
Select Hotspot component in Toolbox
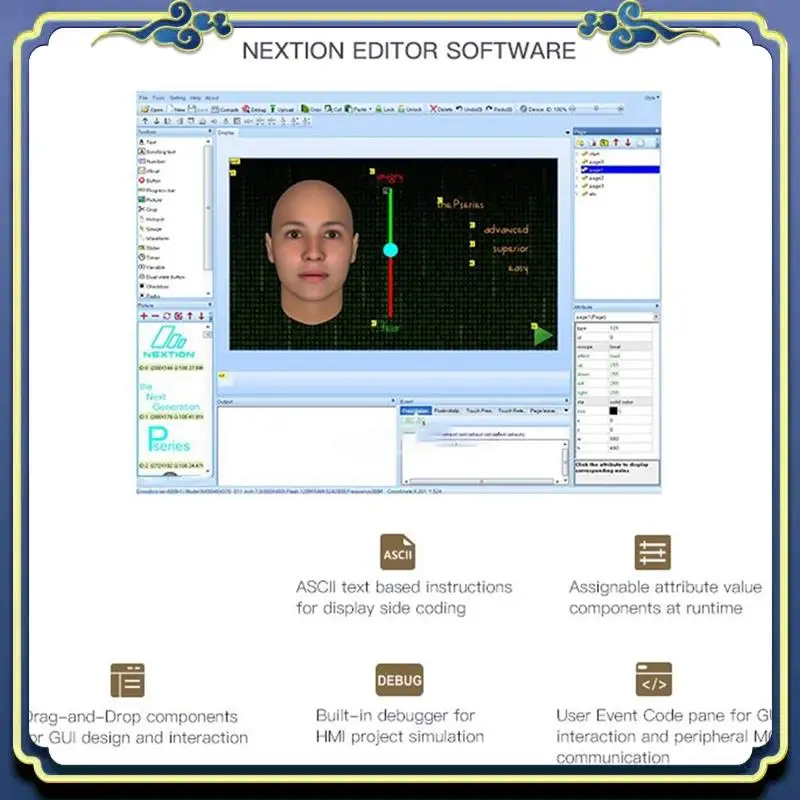(152, 219)
